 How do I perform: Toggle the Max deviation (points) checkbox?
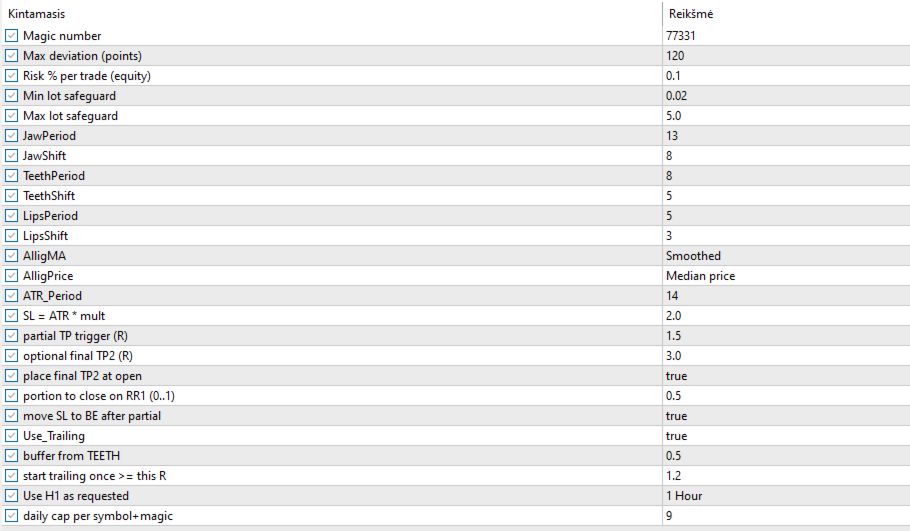click(12, 56)
